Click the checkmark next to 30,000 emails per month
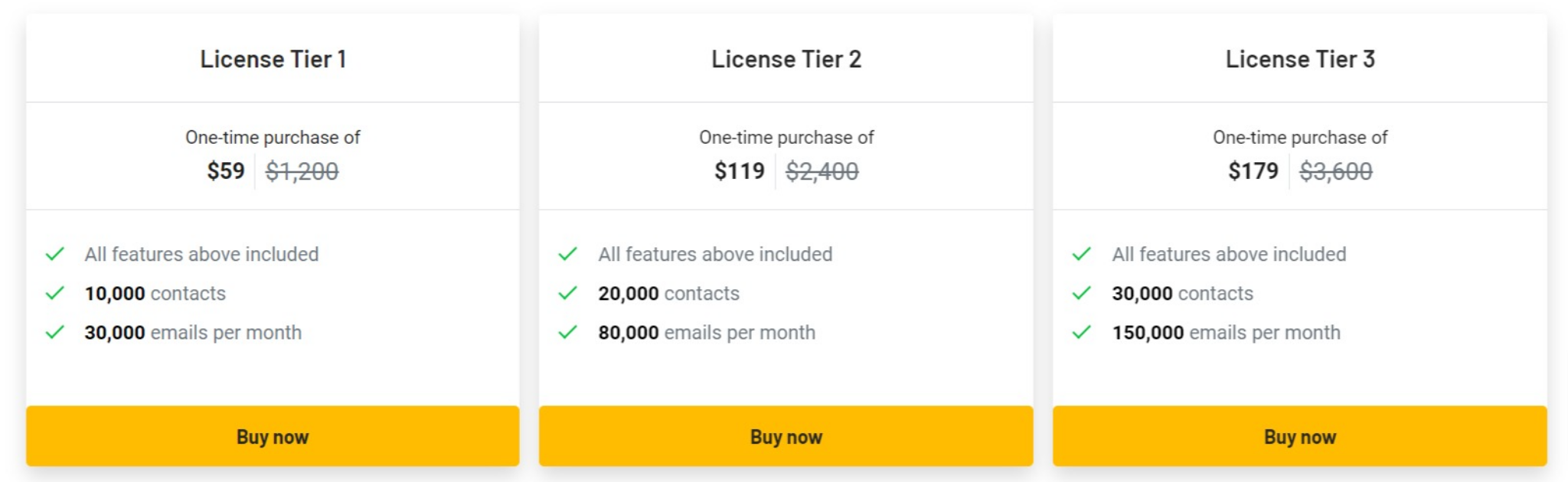This screenshot has height=482, width=1568. pyautogui.click(x=55, y=332)
